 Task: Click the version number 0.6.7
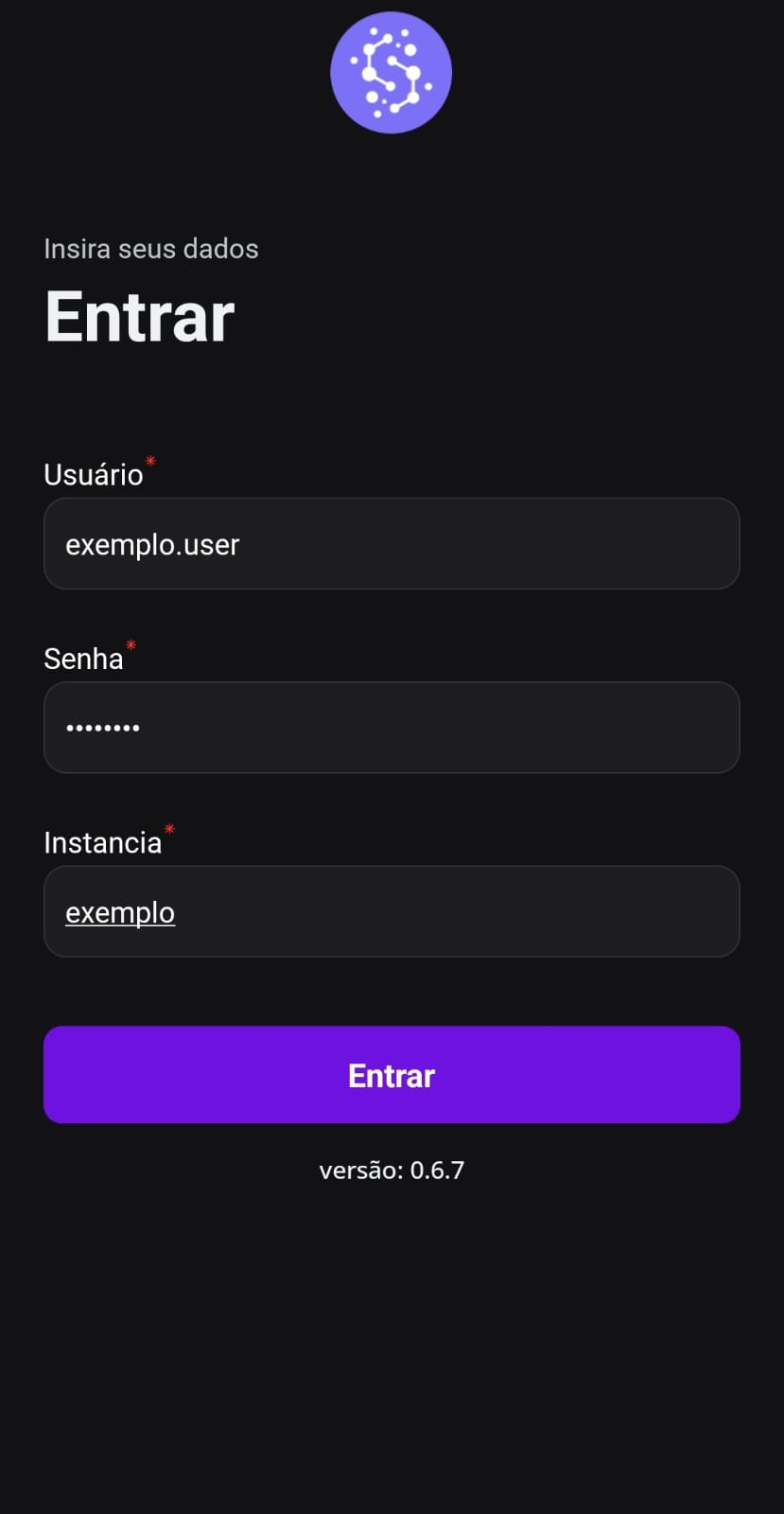point(437,1171)
